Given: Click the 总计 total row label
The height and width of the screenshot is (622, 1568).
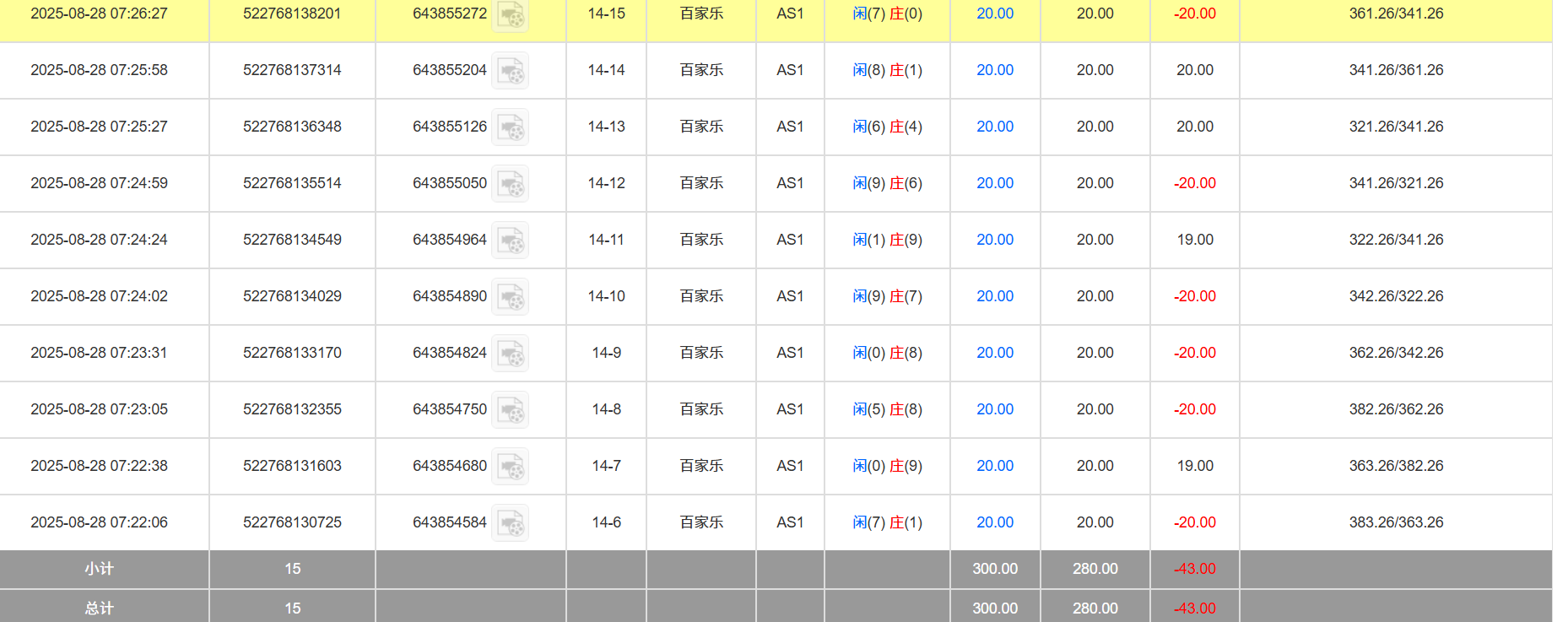Looking at the screenshot, I should coord(99,608).
